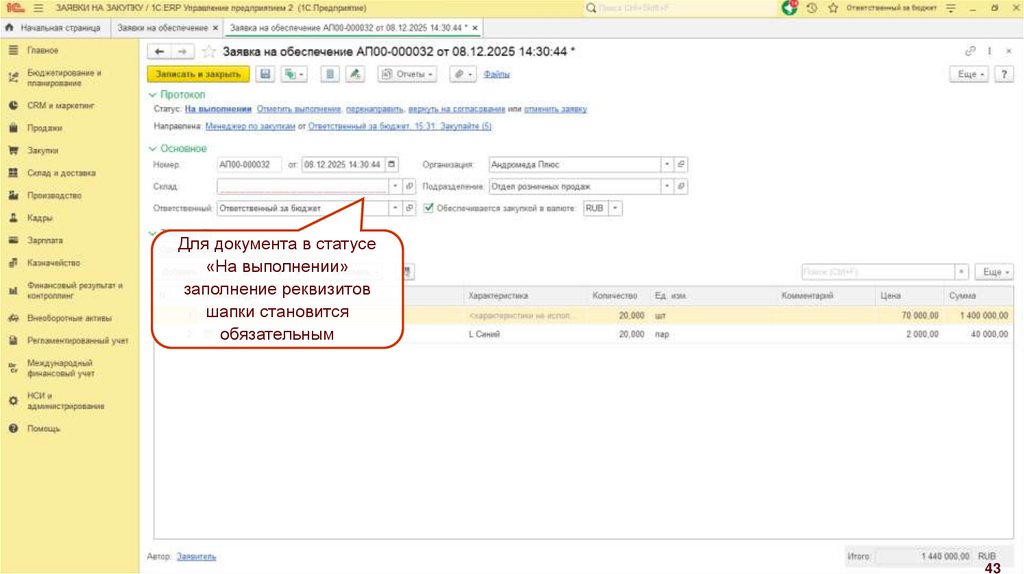Open the Заявитель author link

(196, 556)
